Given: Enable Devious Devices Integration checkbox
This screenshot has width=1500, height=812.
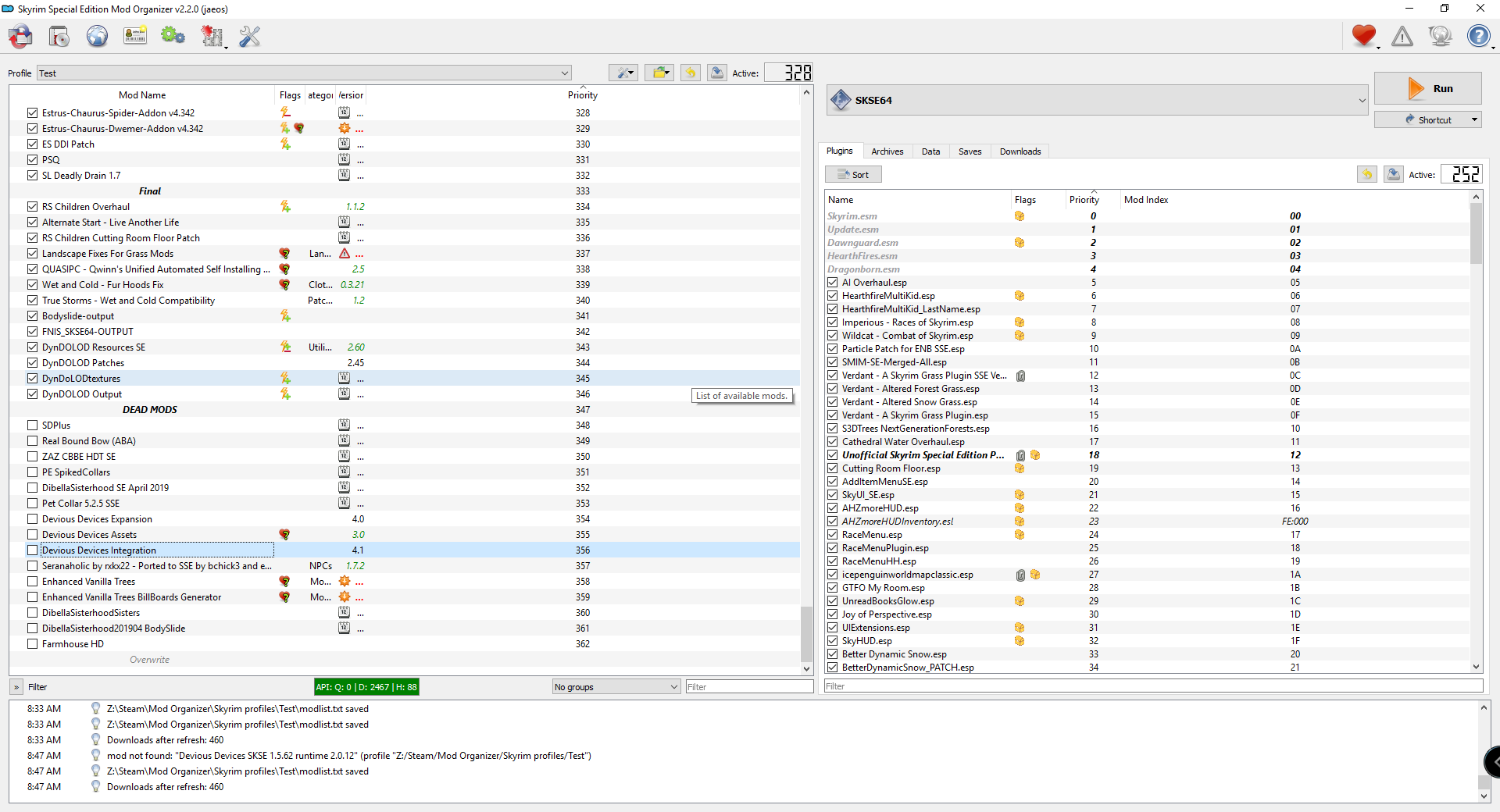Looking at the screenshot, I should tap(32, 550).
